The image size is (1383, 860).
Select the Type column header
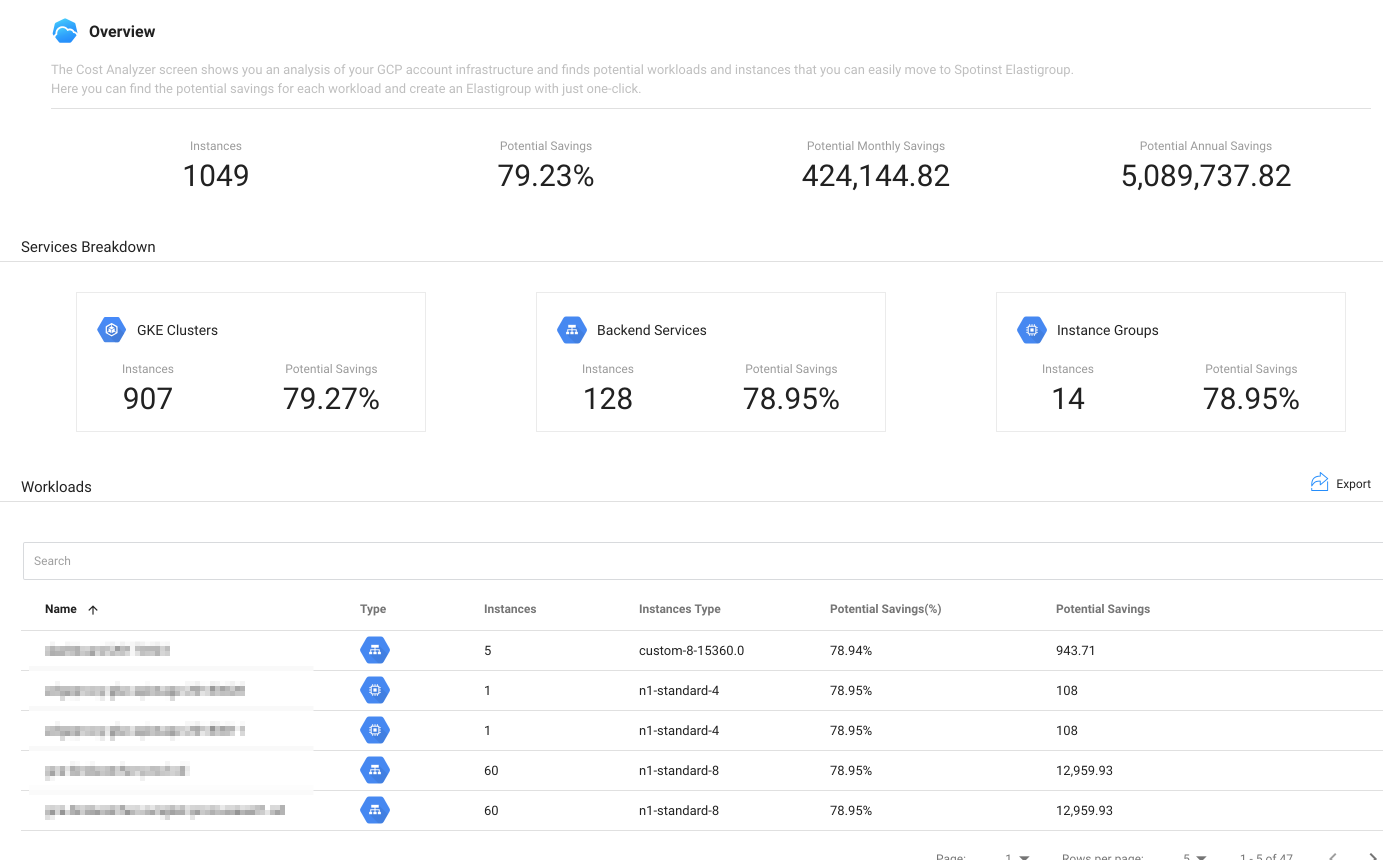tap(373, 609)
